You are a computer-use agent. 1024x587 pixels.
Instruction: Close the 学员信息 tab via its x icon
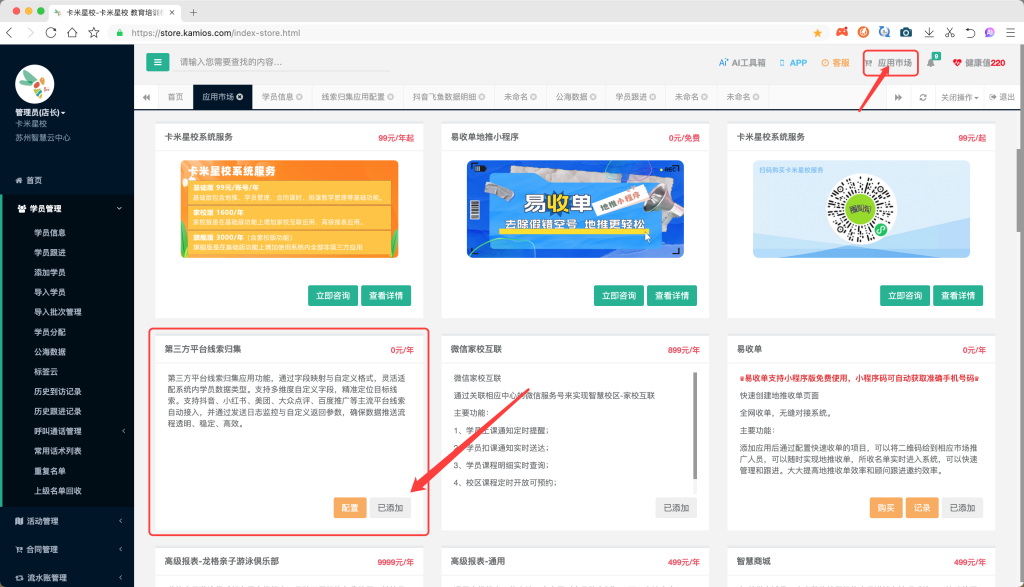pyautogui.click(x=300, y=97)
